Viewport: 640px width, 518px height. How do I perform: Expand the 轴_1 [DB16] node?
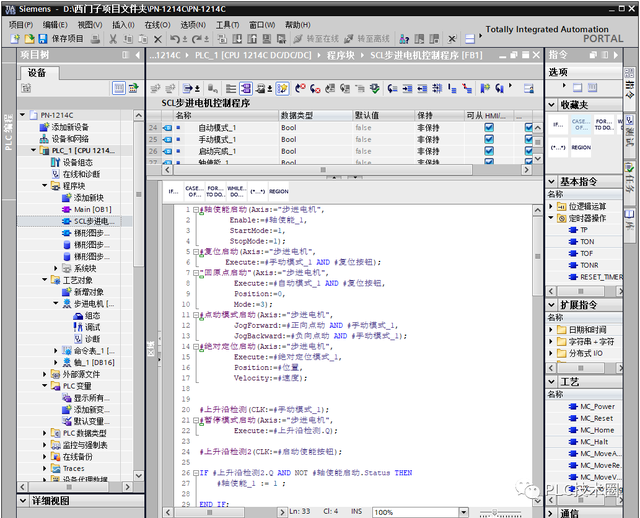click(56, 362)
